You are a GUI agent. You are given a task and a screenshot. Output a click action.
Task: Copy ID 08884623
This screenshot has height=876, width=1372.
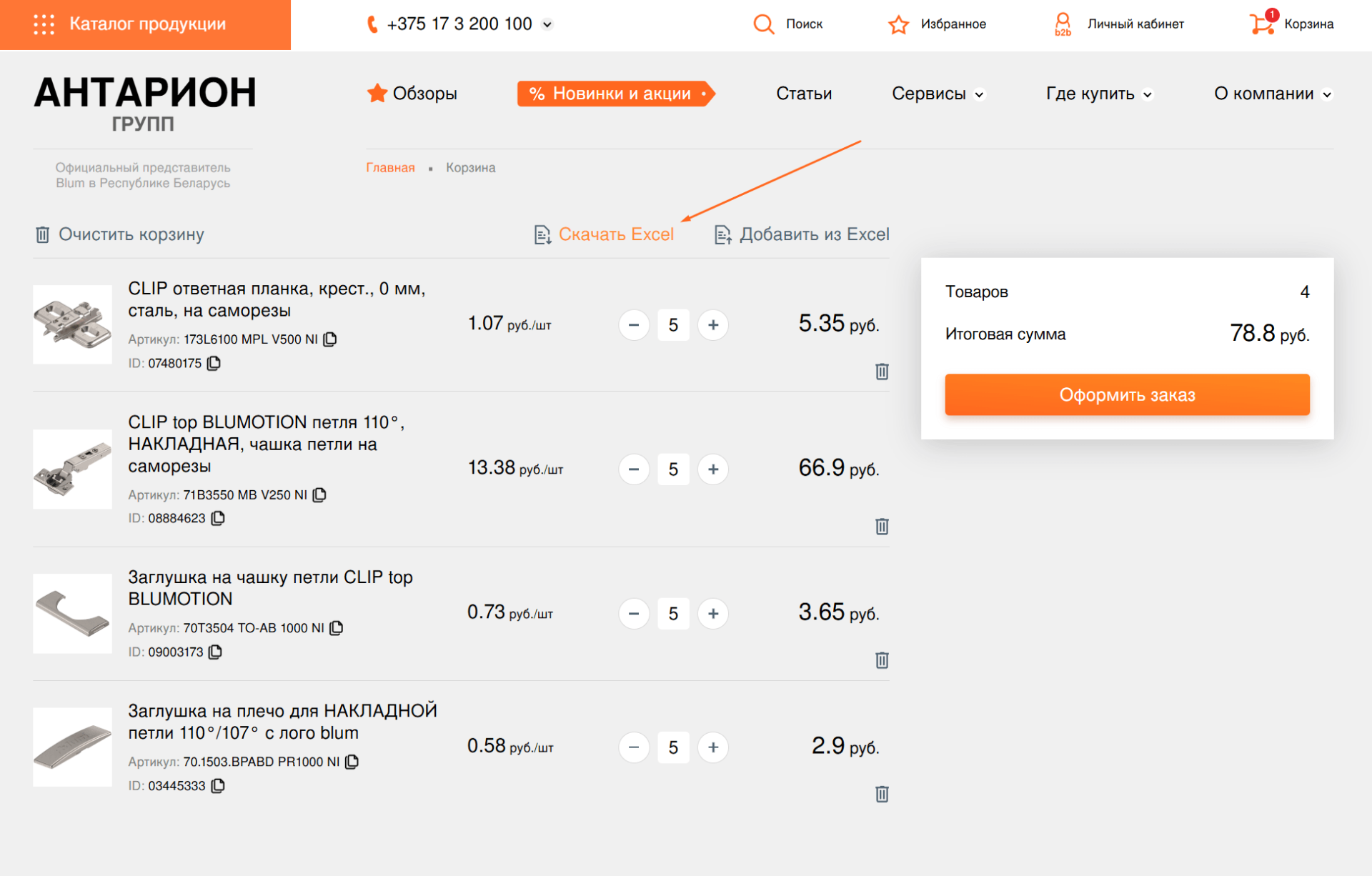point(218,519)
